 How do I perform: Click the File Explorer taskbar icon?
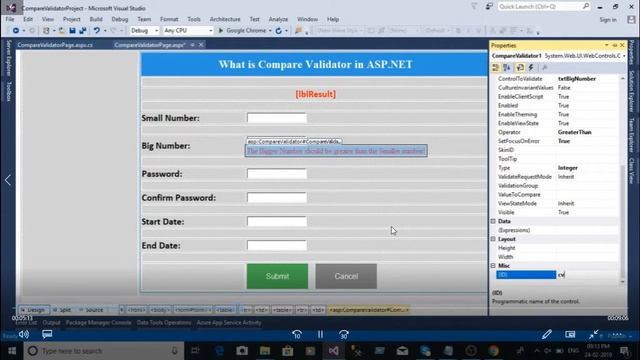[264, 351]
